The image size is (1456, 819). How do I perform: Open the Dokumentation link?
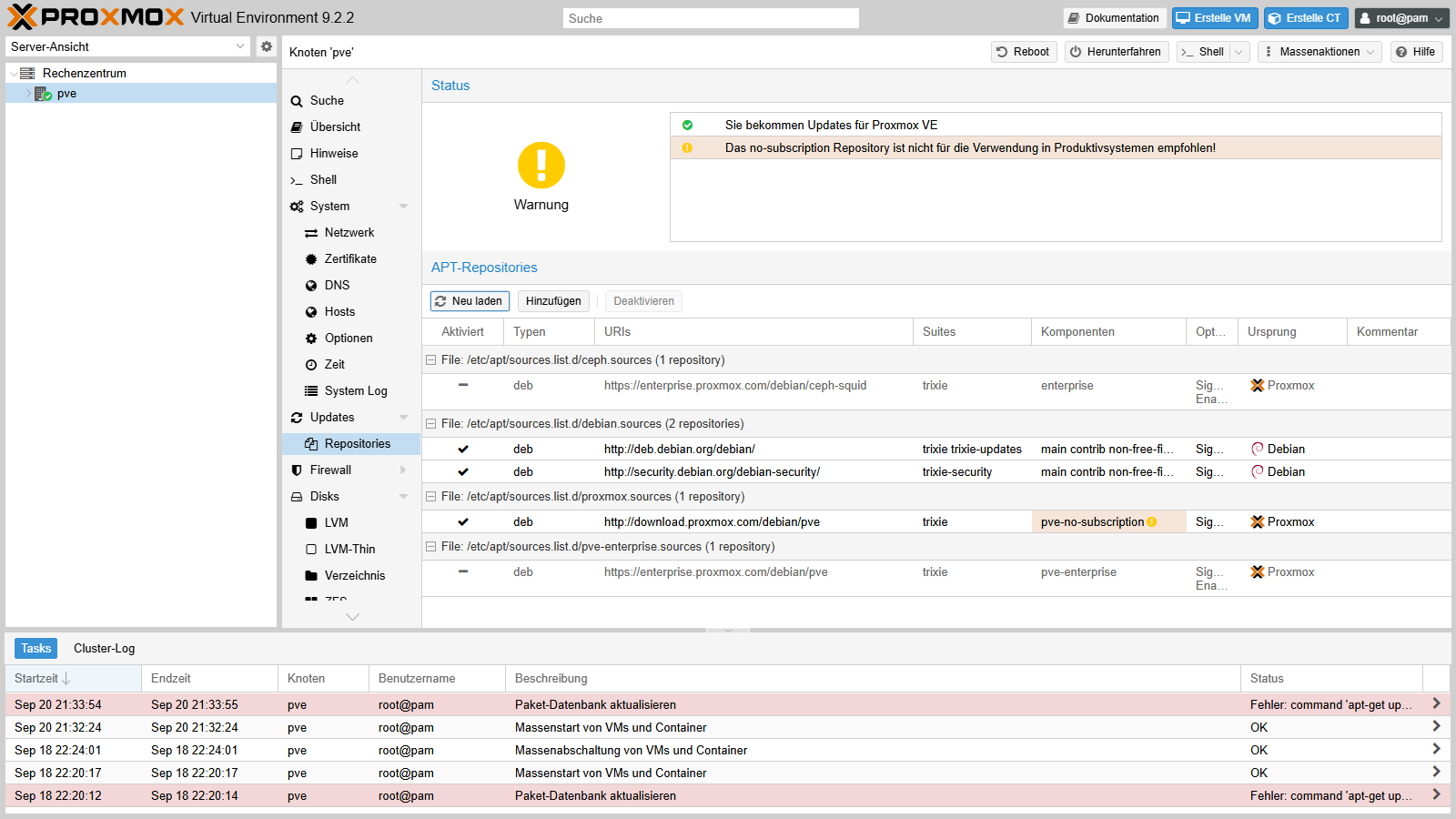click(1114, 18)
